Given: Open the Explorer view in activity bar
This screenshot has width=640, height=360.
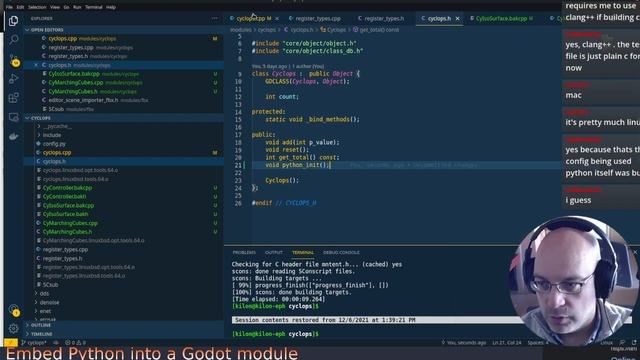Looking at the screenshot, I should pyautogui.click(x=13, y=21).
